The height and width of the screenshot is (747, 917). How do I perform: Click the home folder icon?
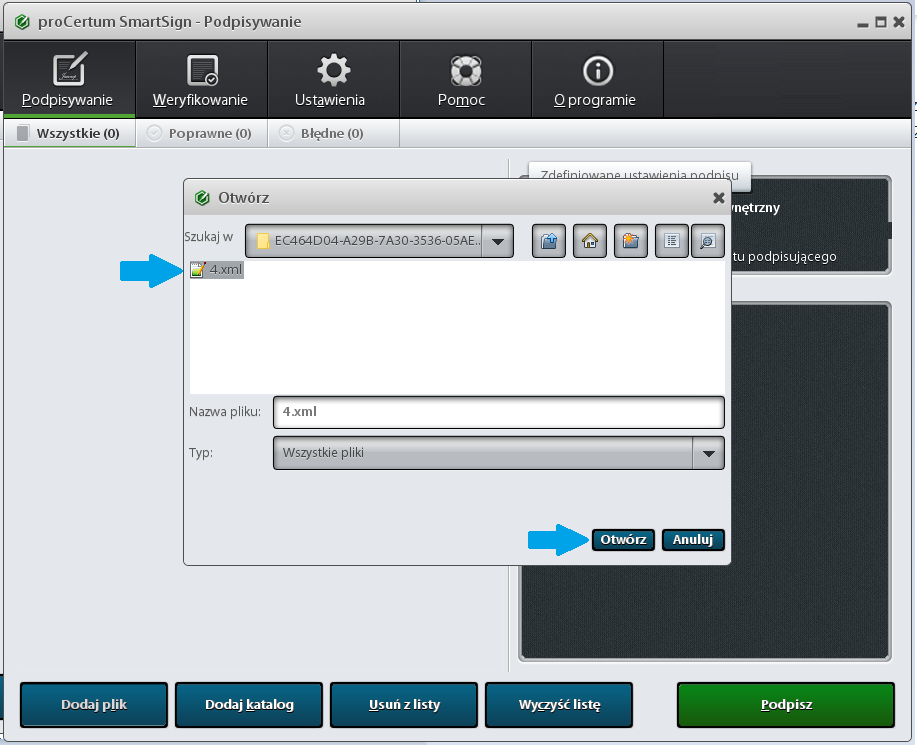tap(590, 240)
